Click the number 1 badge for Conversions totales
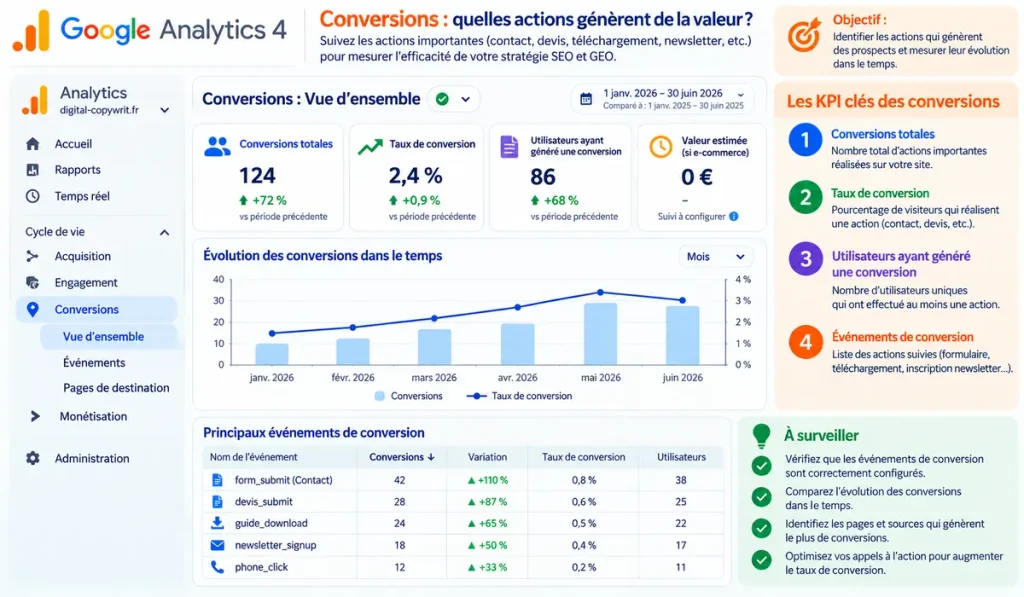 pos(805,140)
